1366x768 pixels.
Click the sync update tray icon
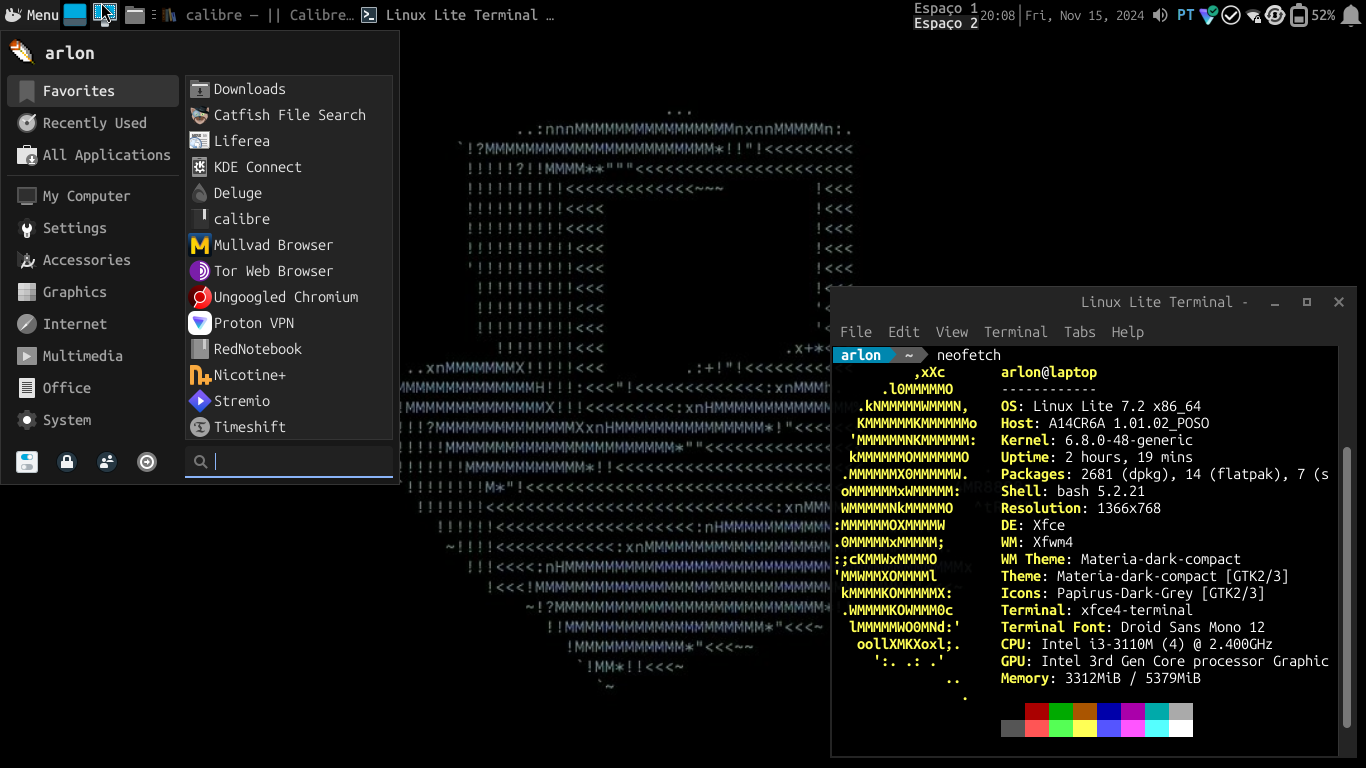click(x=1275, y=15)
